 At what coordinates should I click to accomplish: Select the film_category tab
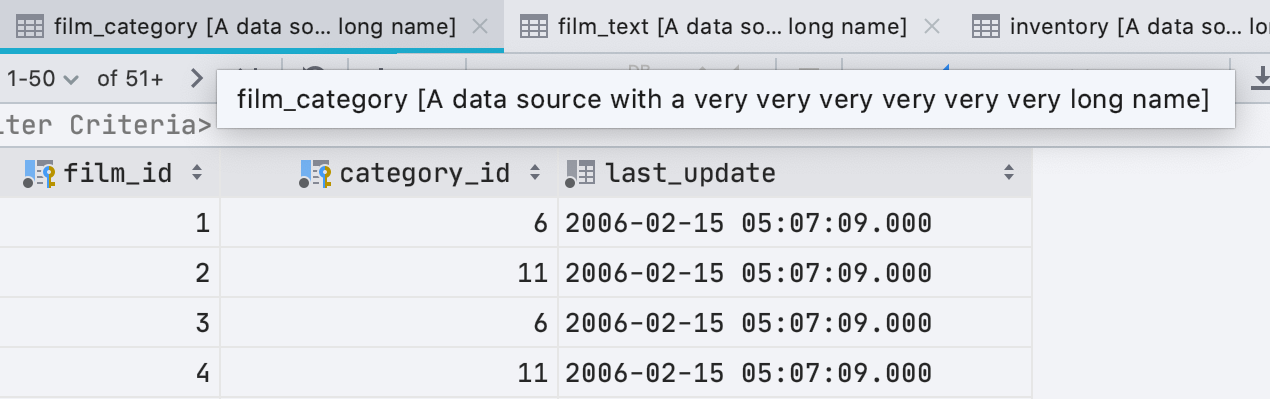coord(255,26)
